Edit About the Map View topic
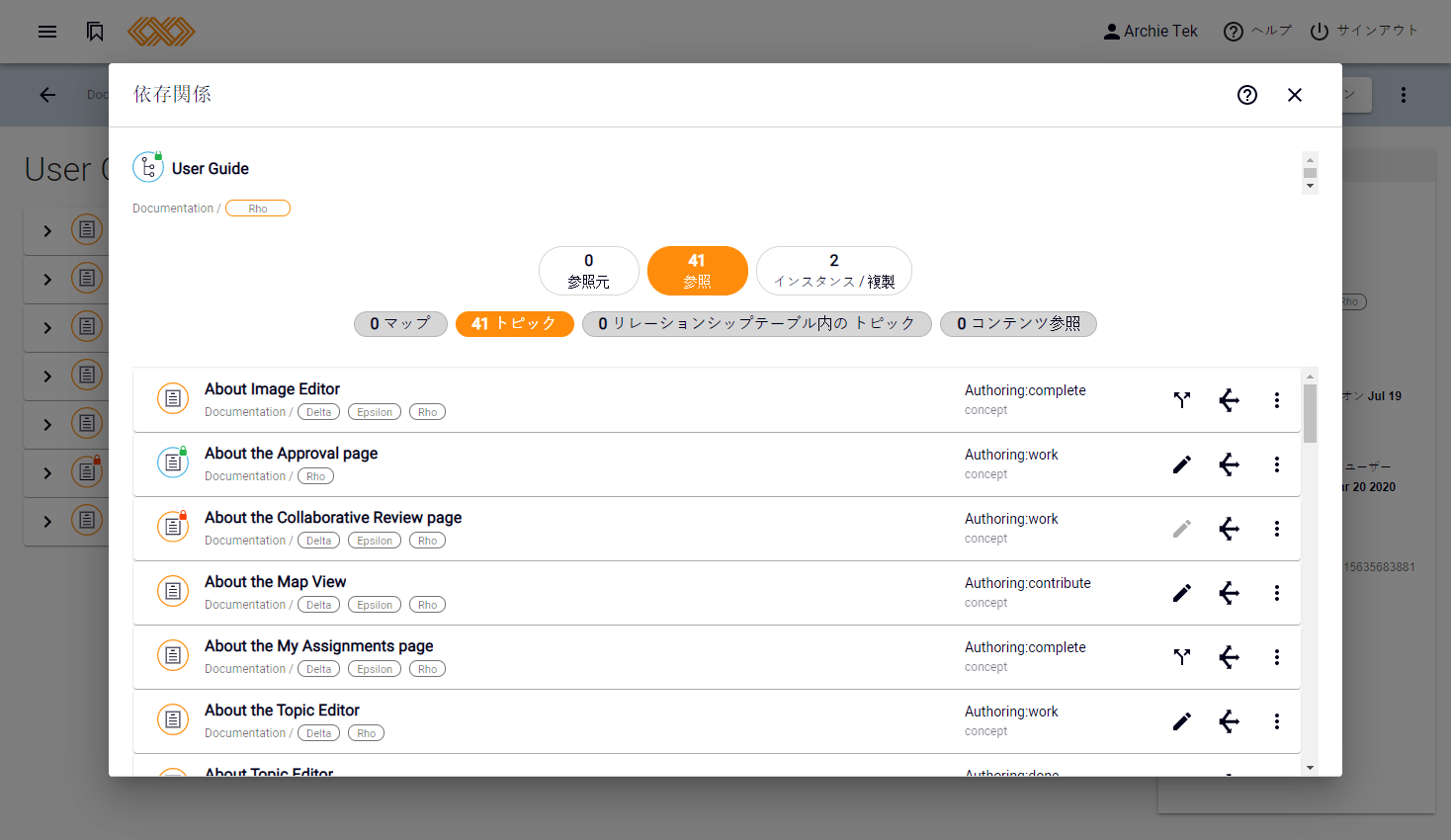 pos(1182,593)
